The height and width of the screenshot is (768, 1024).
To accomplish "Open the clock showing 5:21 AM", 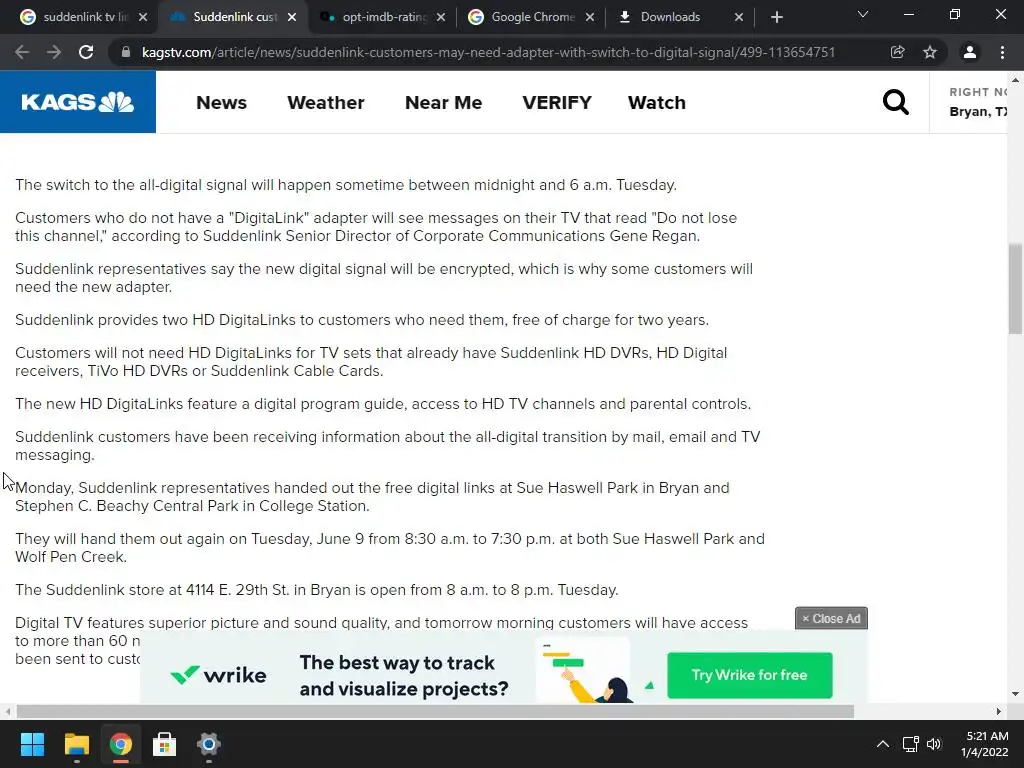I will coord(985,744).
